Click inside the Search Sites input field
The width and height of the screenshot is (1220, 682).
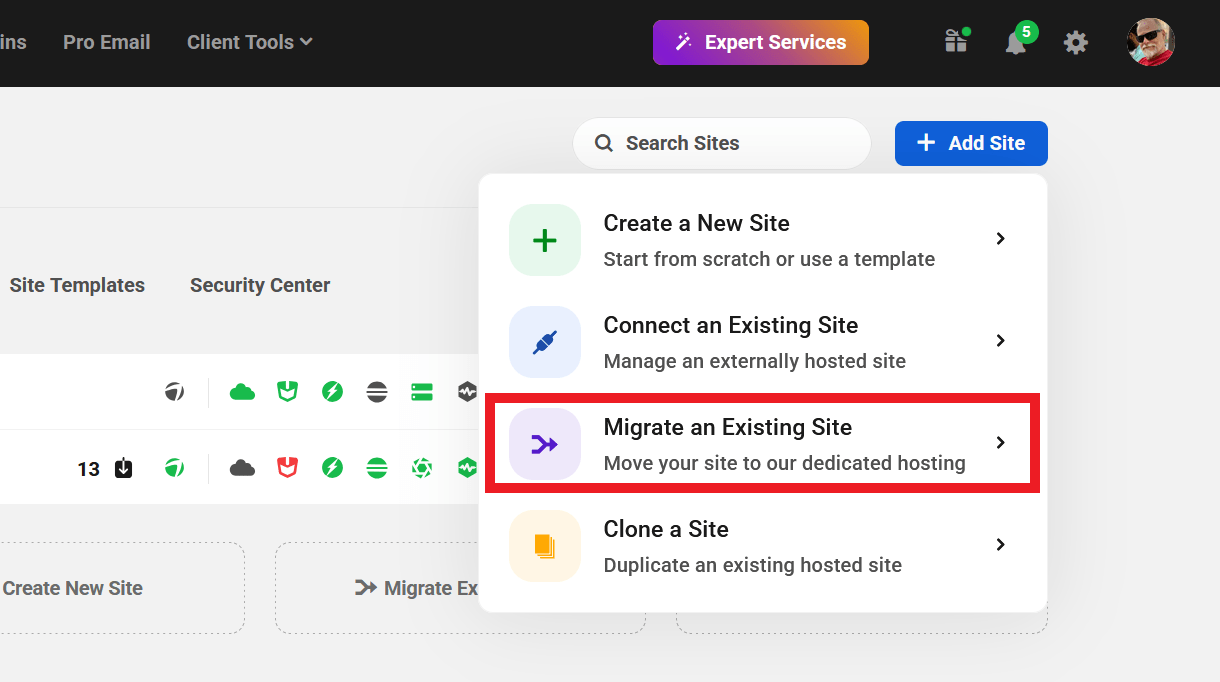(720, 143)
